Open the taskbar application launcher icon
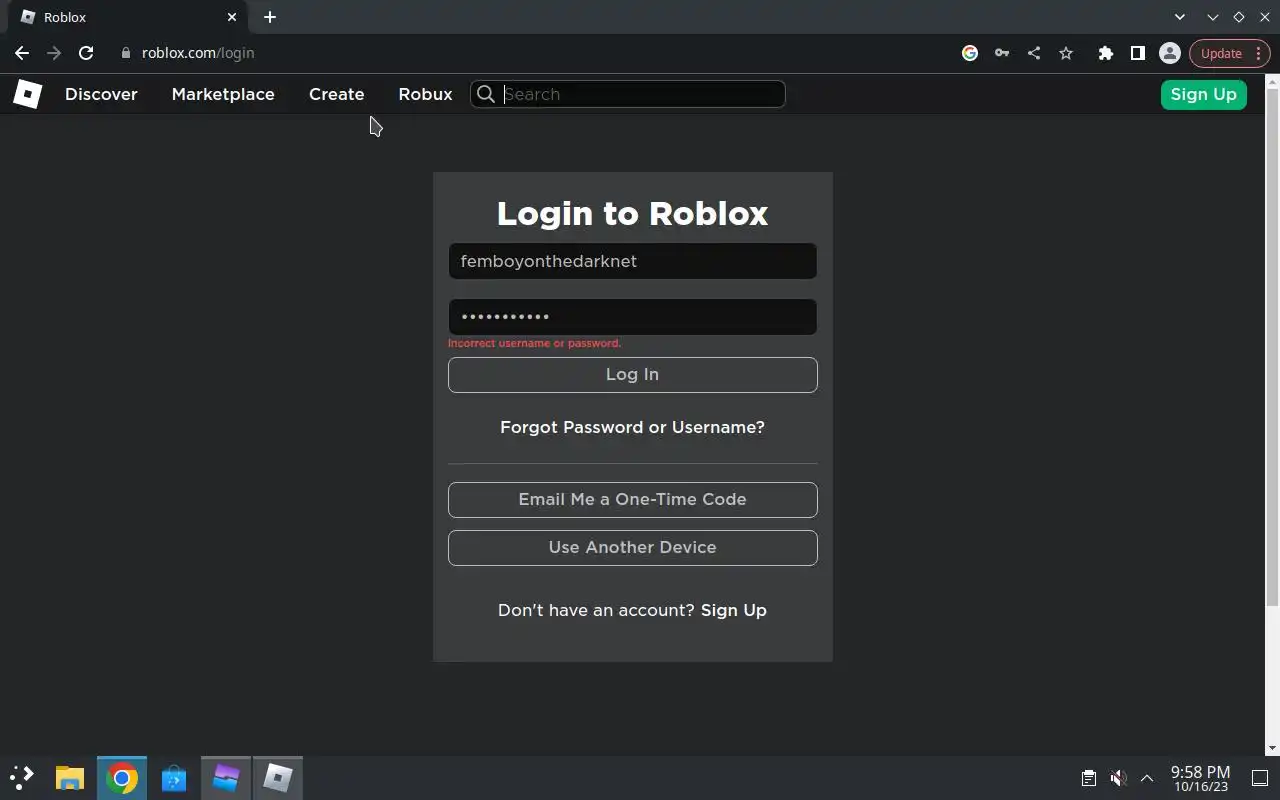This screenshot has width=1280, height=800. [21, 777]
